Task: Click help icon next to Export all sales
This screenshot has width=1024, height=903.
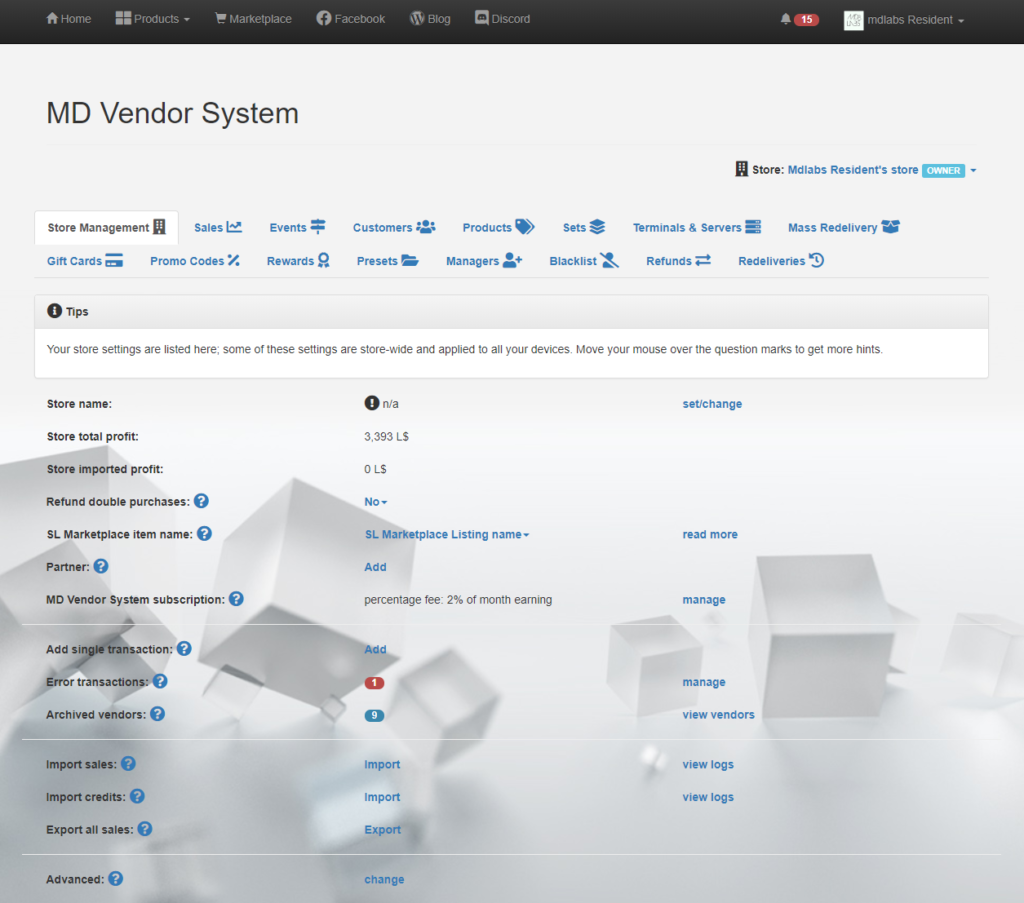Action: click(x=145, y=829)
